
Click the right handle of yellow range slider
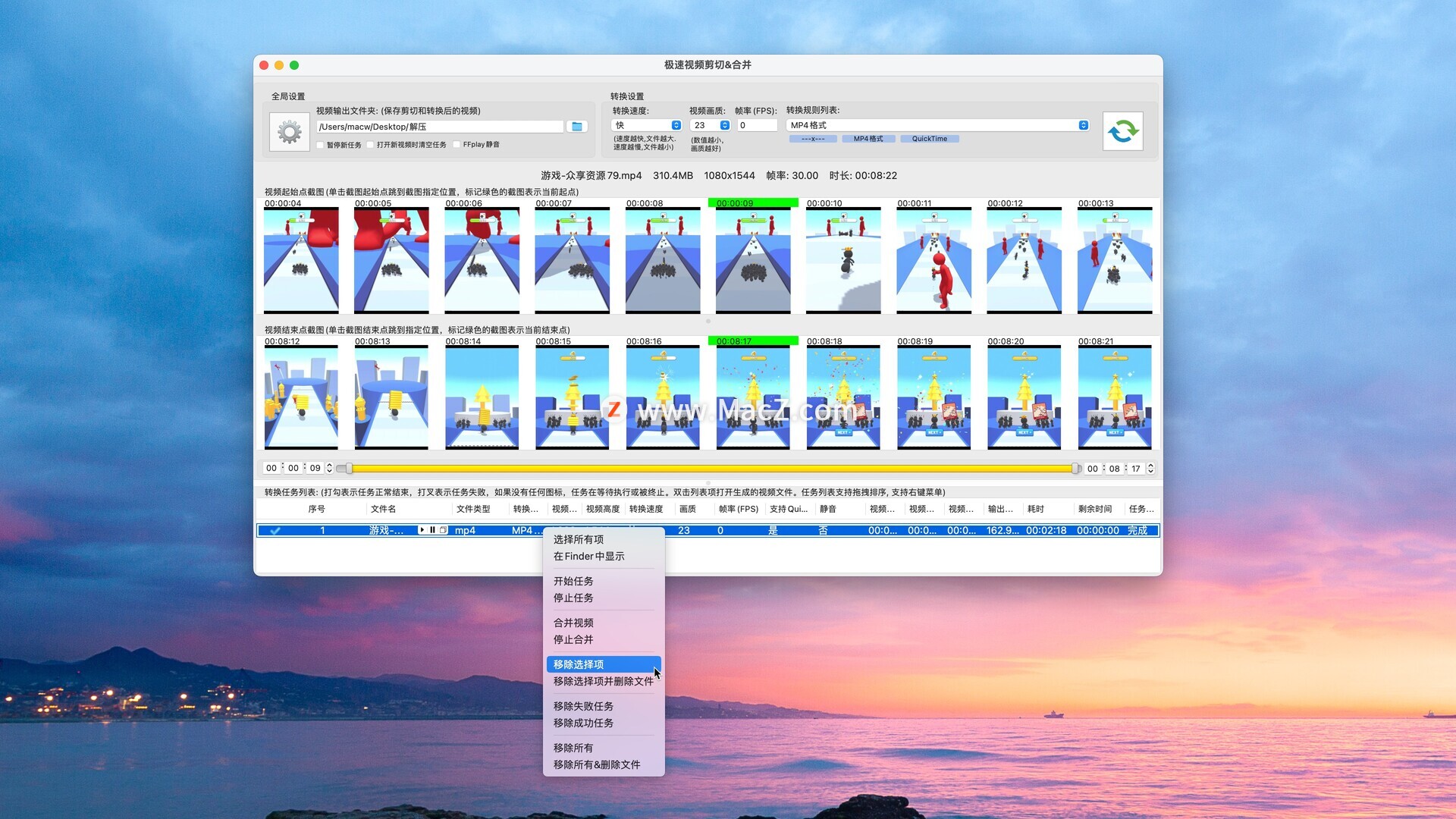pos(1075,469)
